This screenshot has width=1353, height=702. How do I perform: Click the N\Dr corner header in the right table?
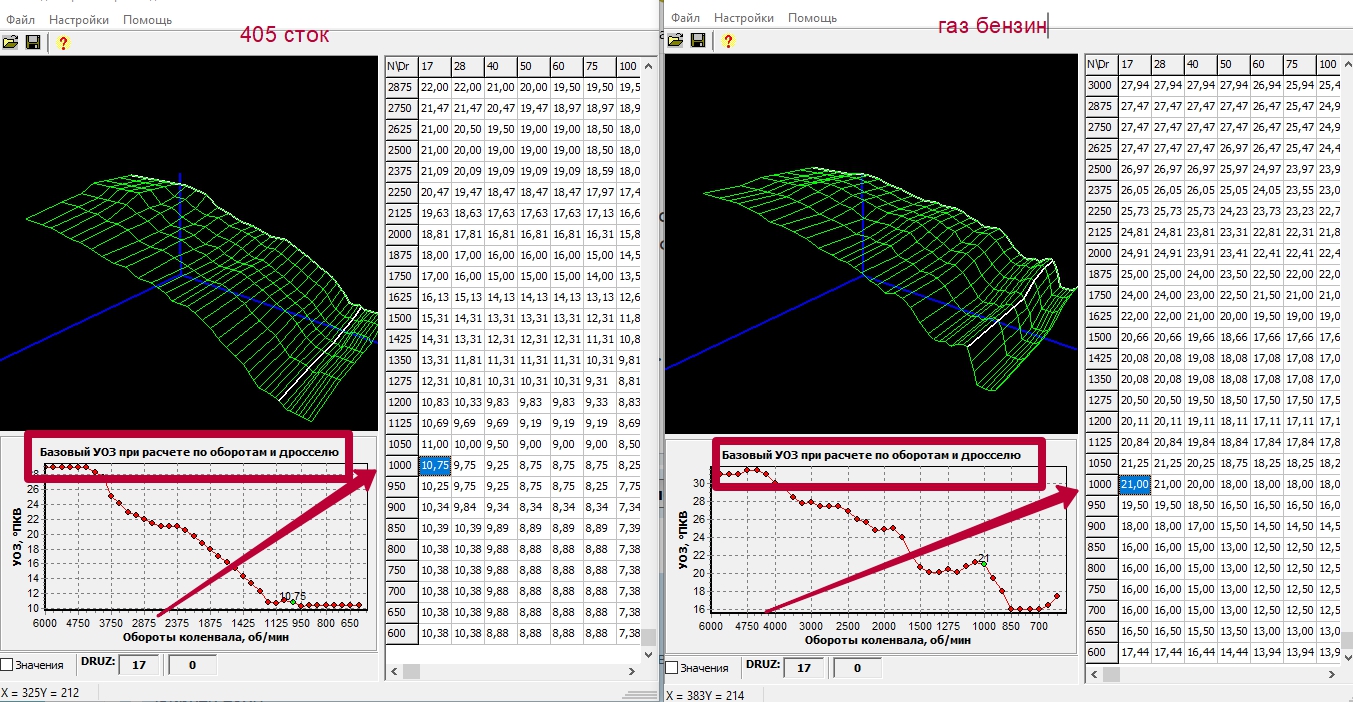(1101, 64)
